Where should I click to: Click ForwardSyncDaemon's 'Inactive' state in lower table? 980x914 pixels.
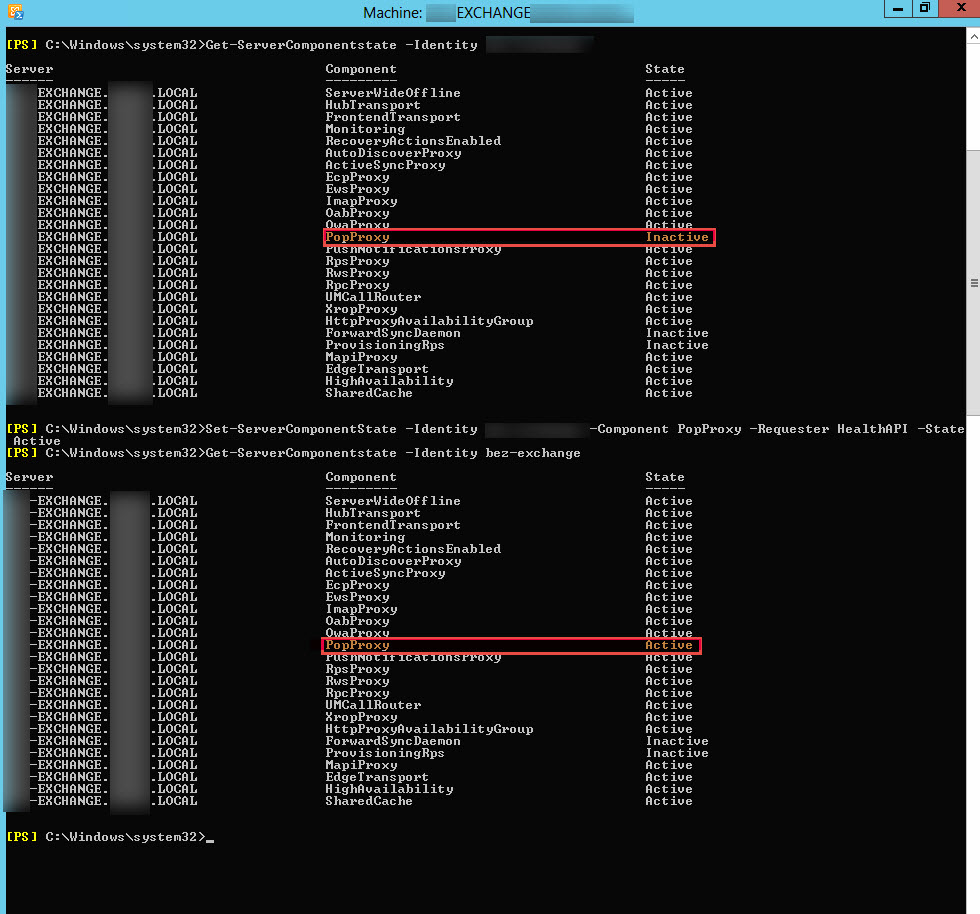point(677,741)
